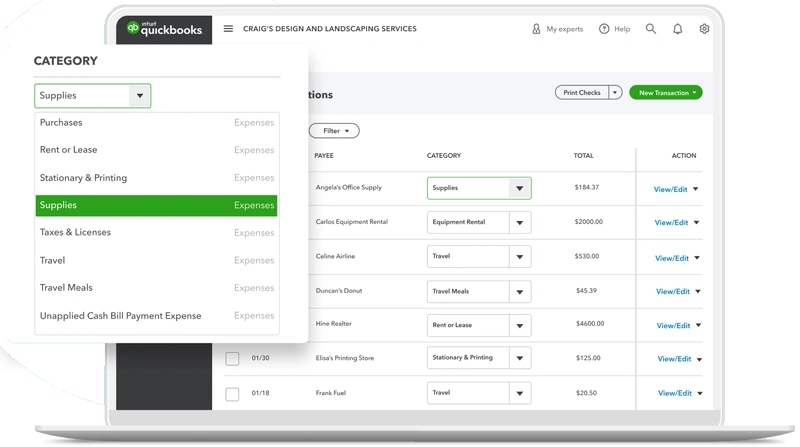Expand the Print Checks arrow menu
800x447 pixels.
[x=615, y=93]
